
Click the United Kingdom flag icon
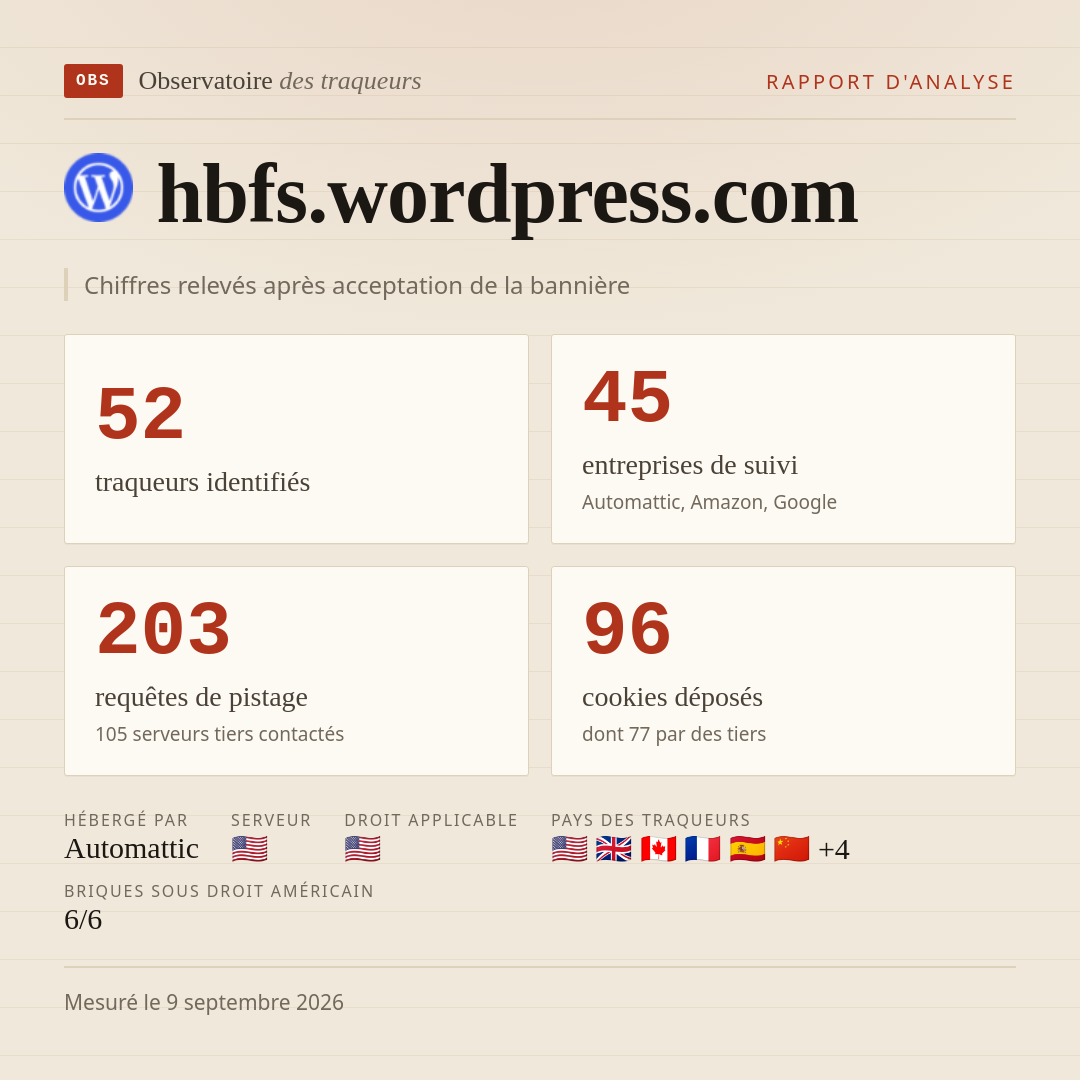[614, 849]
